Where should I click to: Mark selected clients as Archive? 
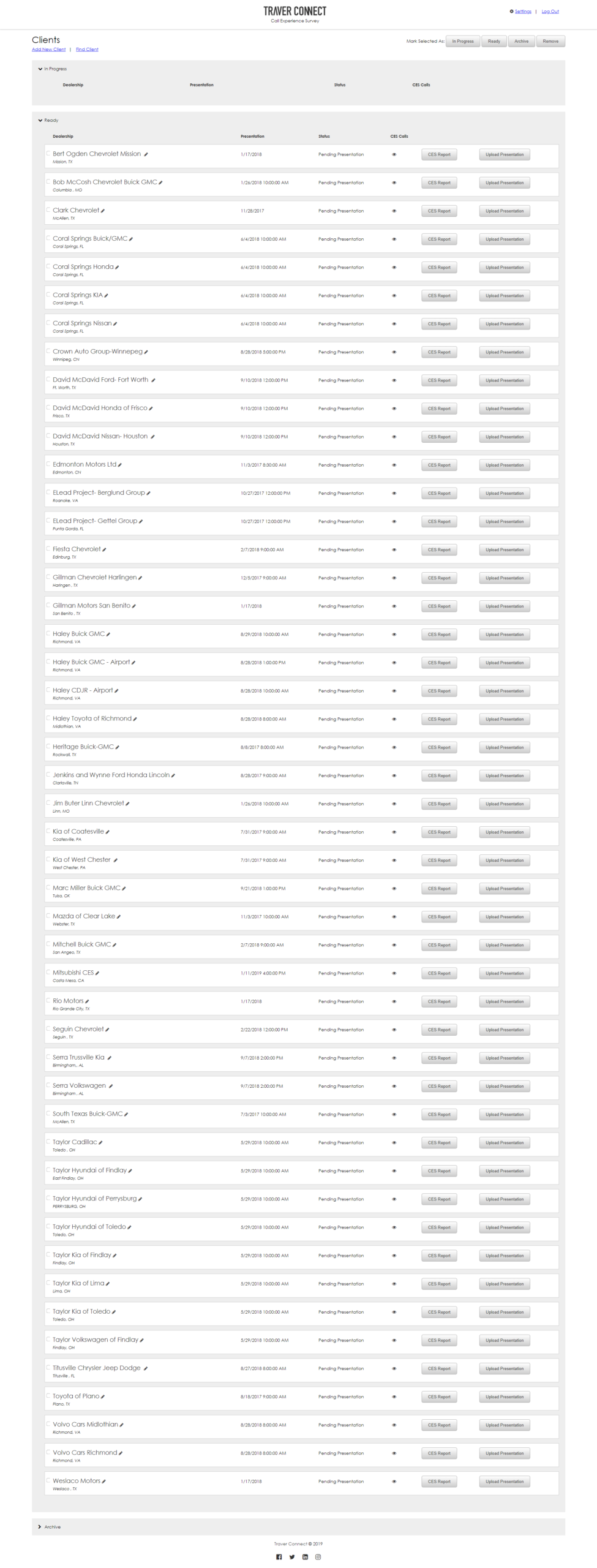pos(521,41)
